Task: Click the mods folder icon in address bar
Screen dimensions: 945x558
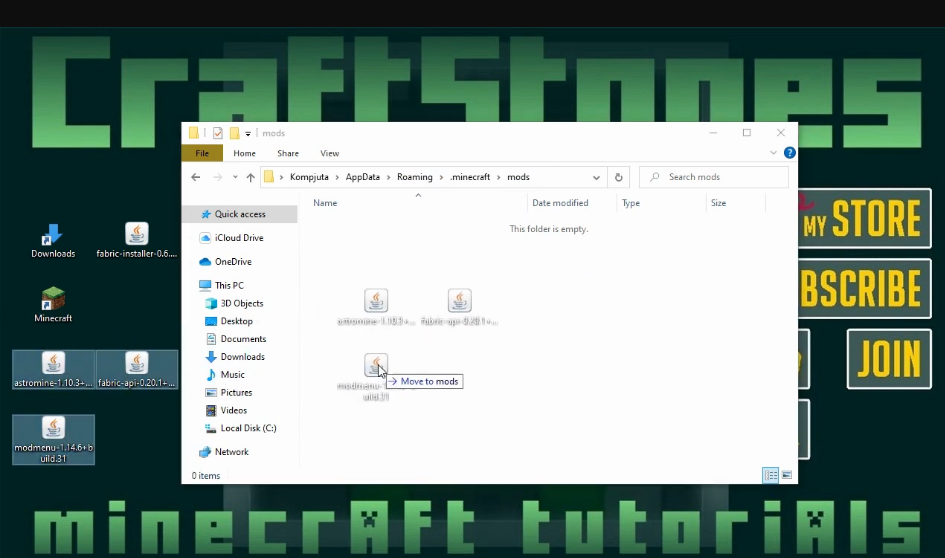Action: pyautogui.click(x=269, y=177)
